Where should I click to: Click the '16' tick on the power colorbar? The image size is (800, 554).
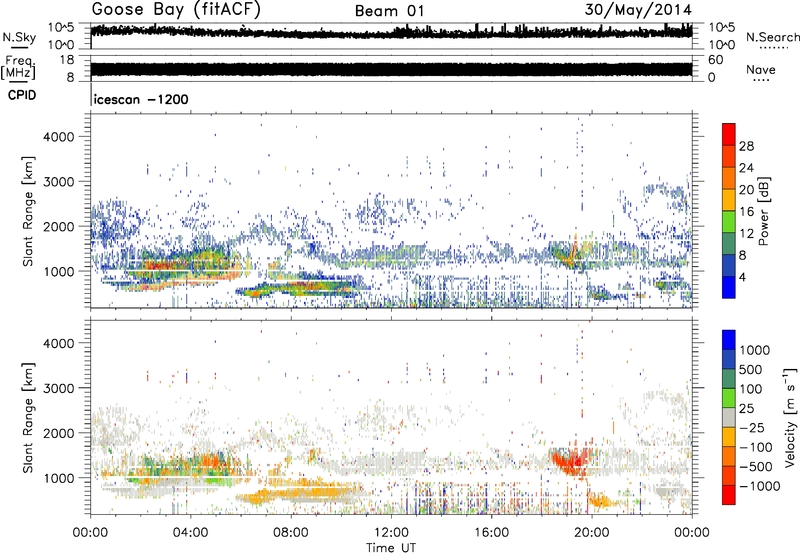click(x=746, y=212)
